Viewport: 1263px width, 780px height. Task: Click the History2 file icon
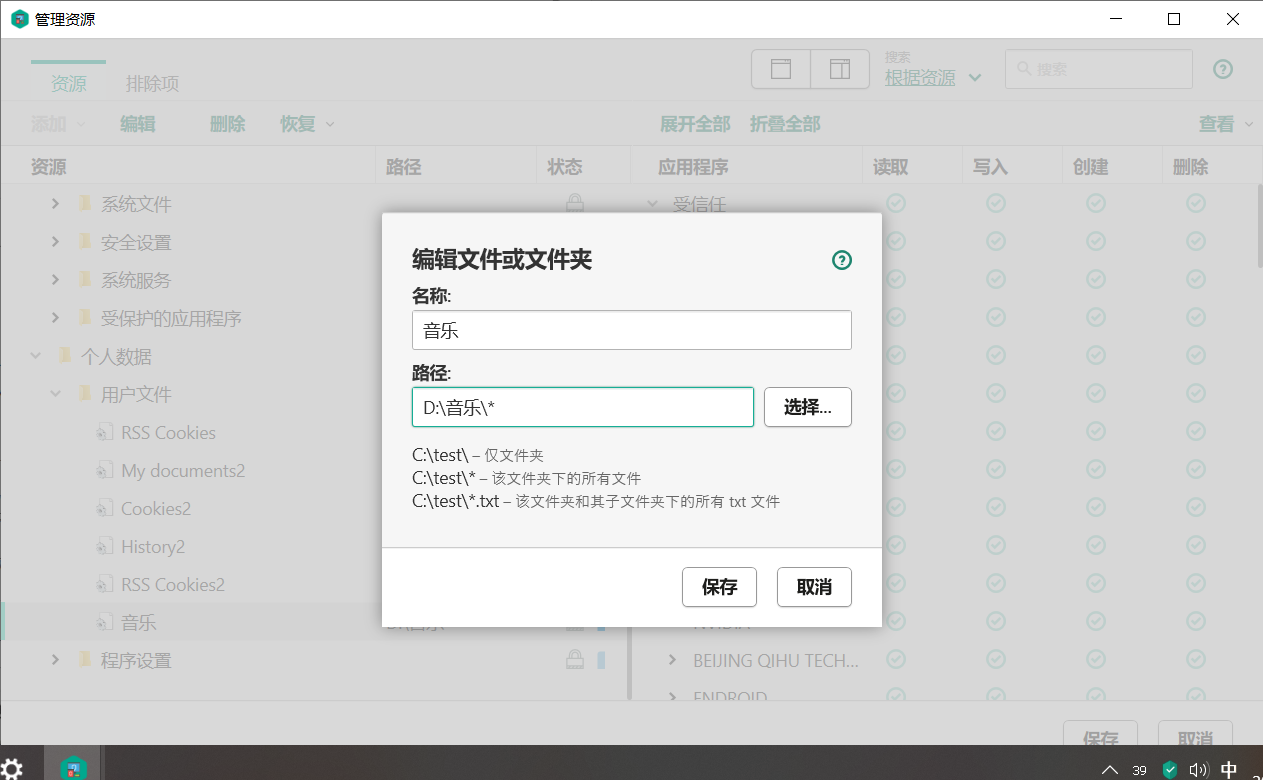104,547
